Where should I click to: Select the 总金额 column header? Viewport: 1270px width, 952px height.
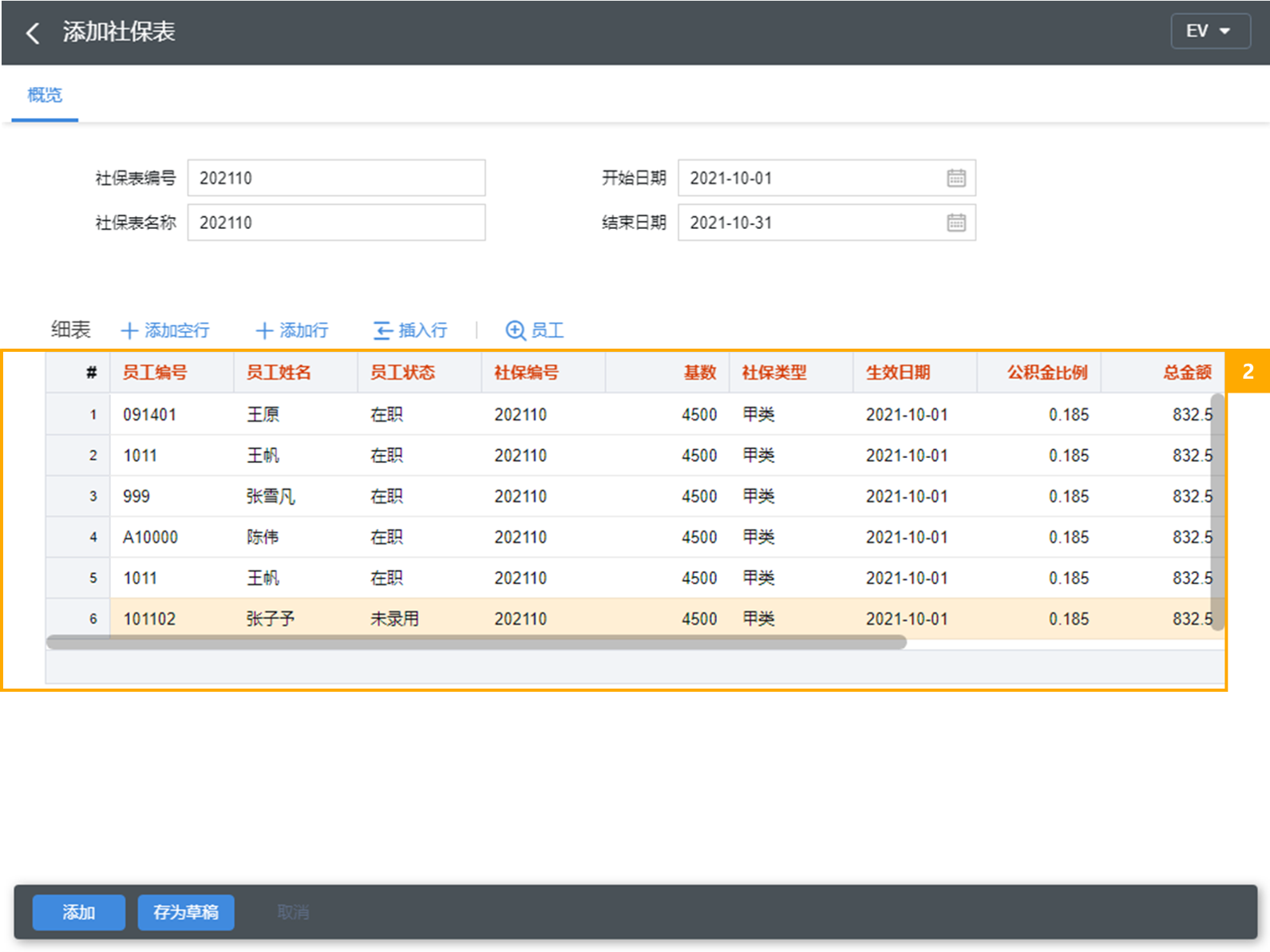point(1162,373)
